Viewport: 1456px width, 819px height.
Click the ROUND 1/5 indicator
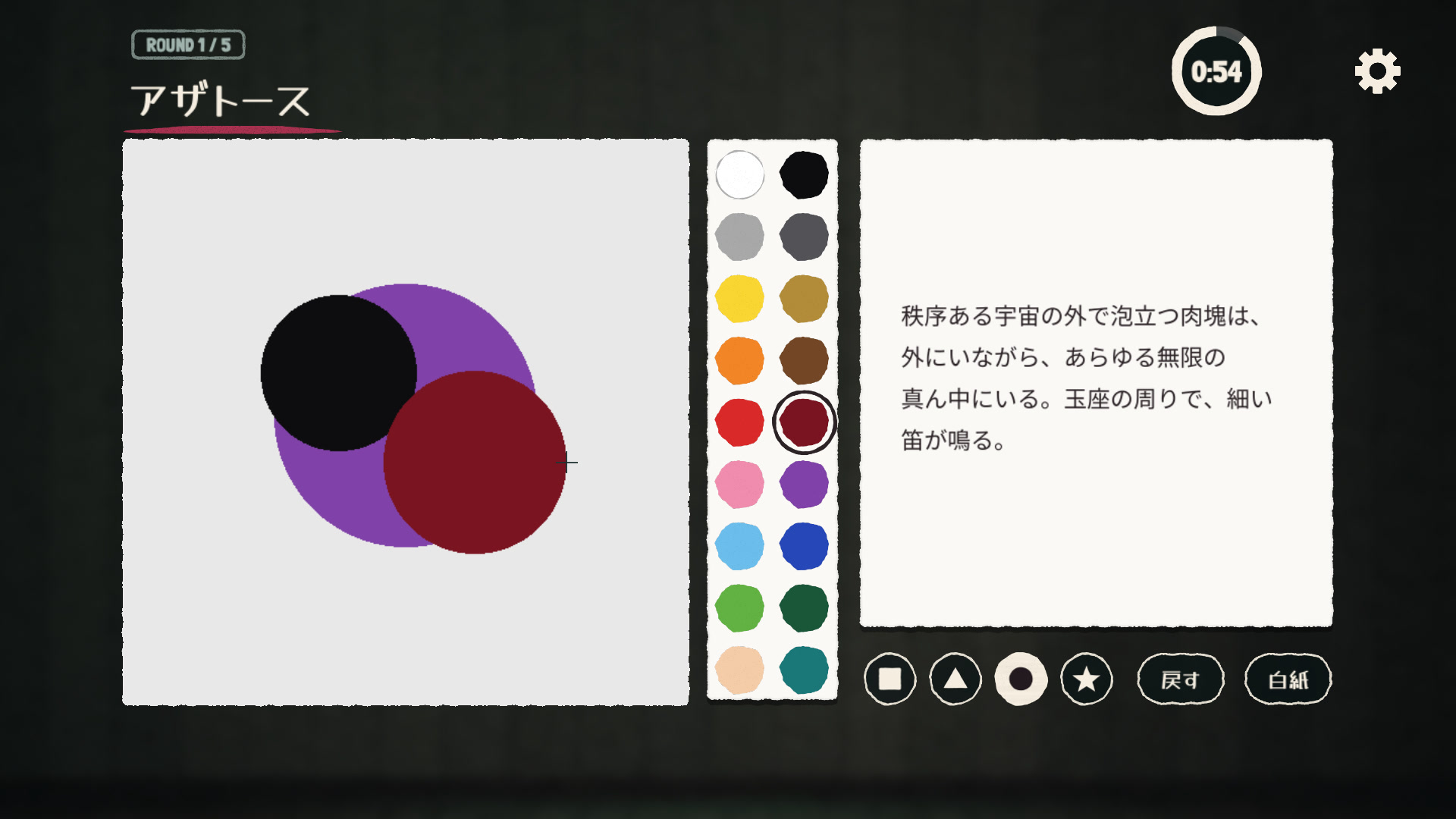tap(188, 45)
